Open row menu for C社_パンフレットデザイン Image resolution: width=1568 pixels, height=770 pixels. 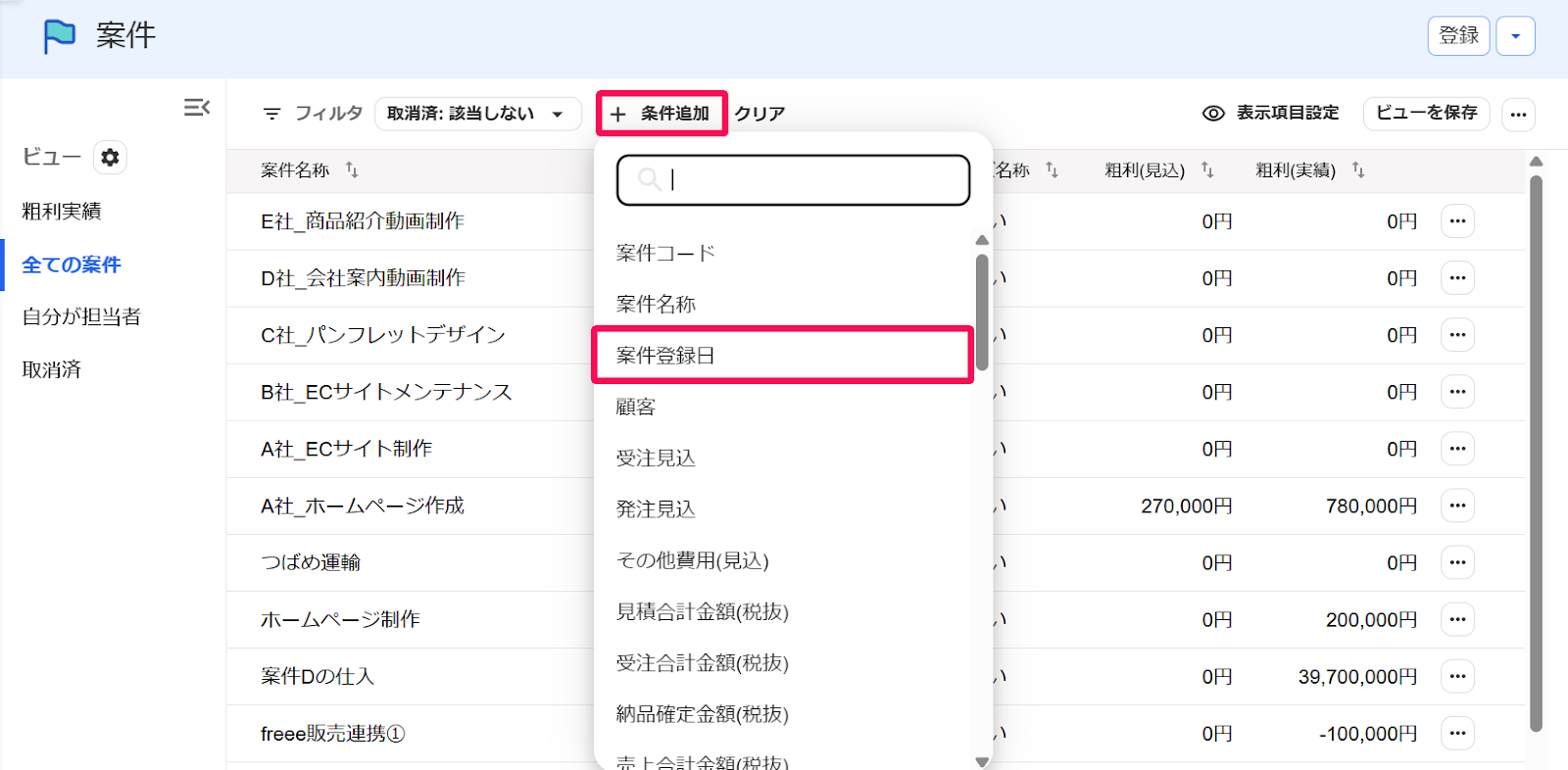(x=1457, y=335)
